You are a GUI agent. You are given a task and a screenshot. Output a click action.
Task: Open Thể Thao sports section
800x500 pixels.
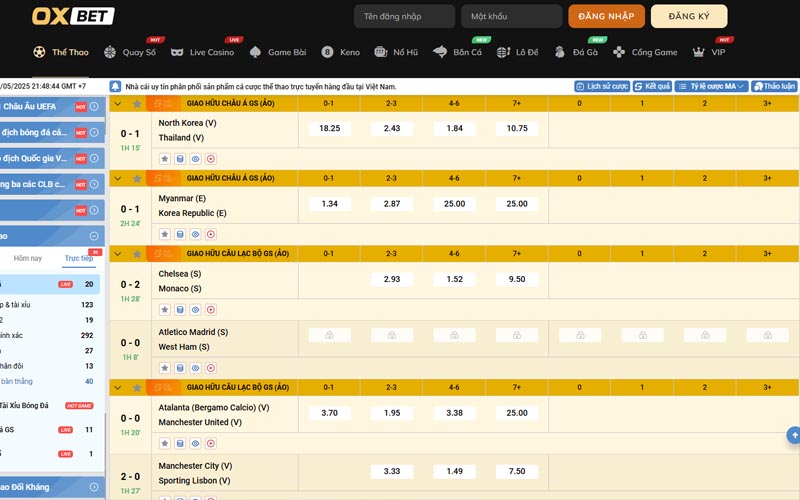click(61, 52)
